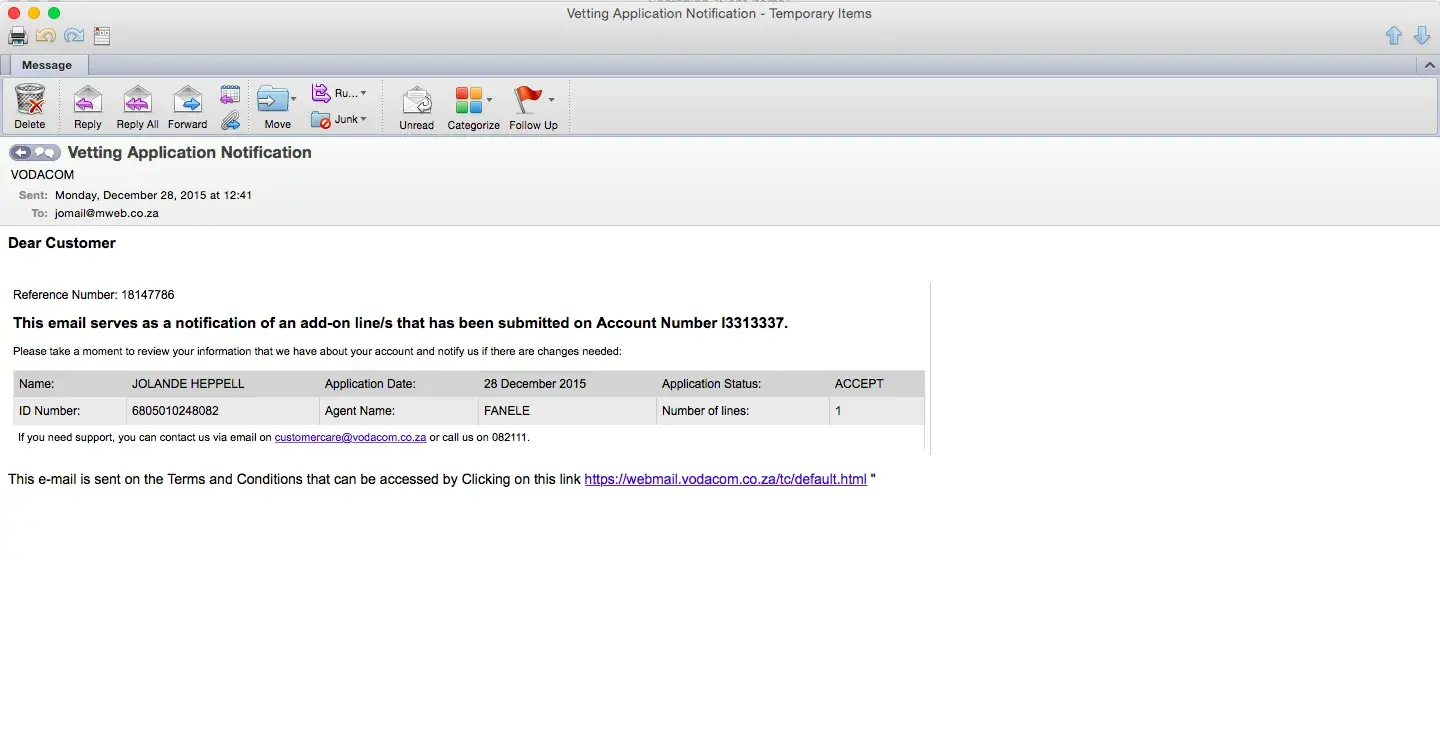Click the Delete trash can icon

pyautogui.click(x=30, y=101)
